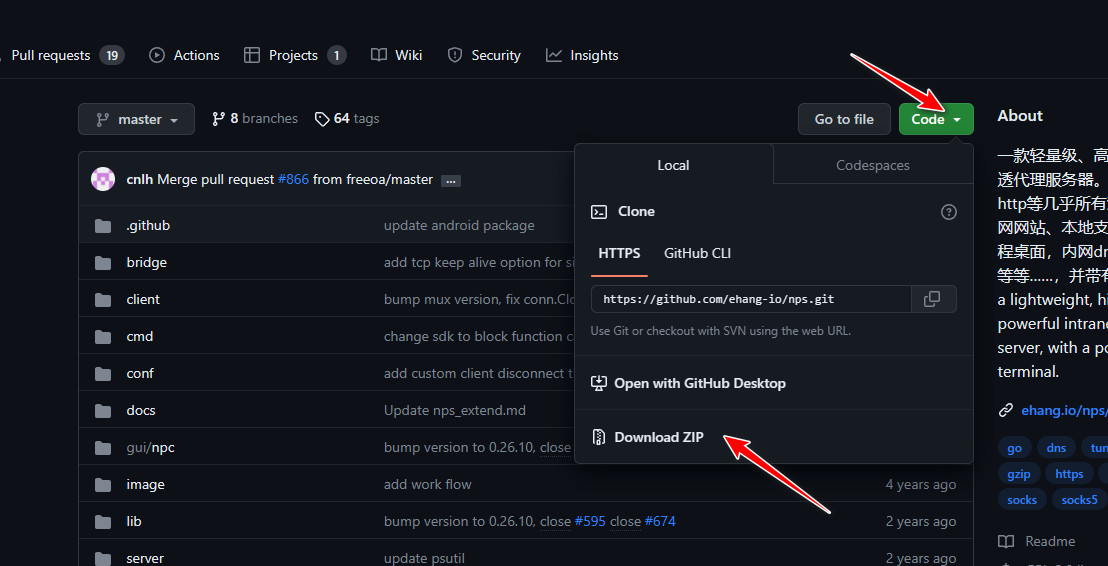Open 'update psutil' commit message
The height and width of the screenshot is (566, 1108).
[x=424, y=558]
